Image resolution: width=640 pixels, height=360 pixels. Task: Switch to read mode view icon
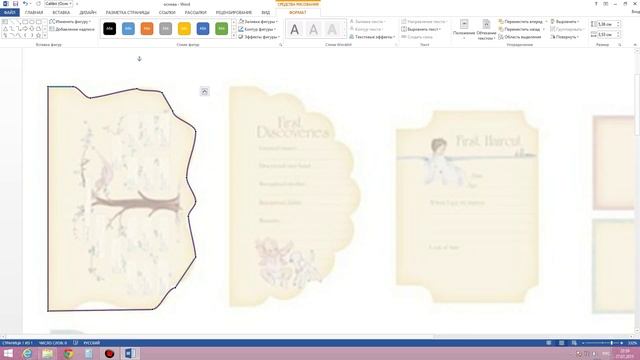[549, 343]
